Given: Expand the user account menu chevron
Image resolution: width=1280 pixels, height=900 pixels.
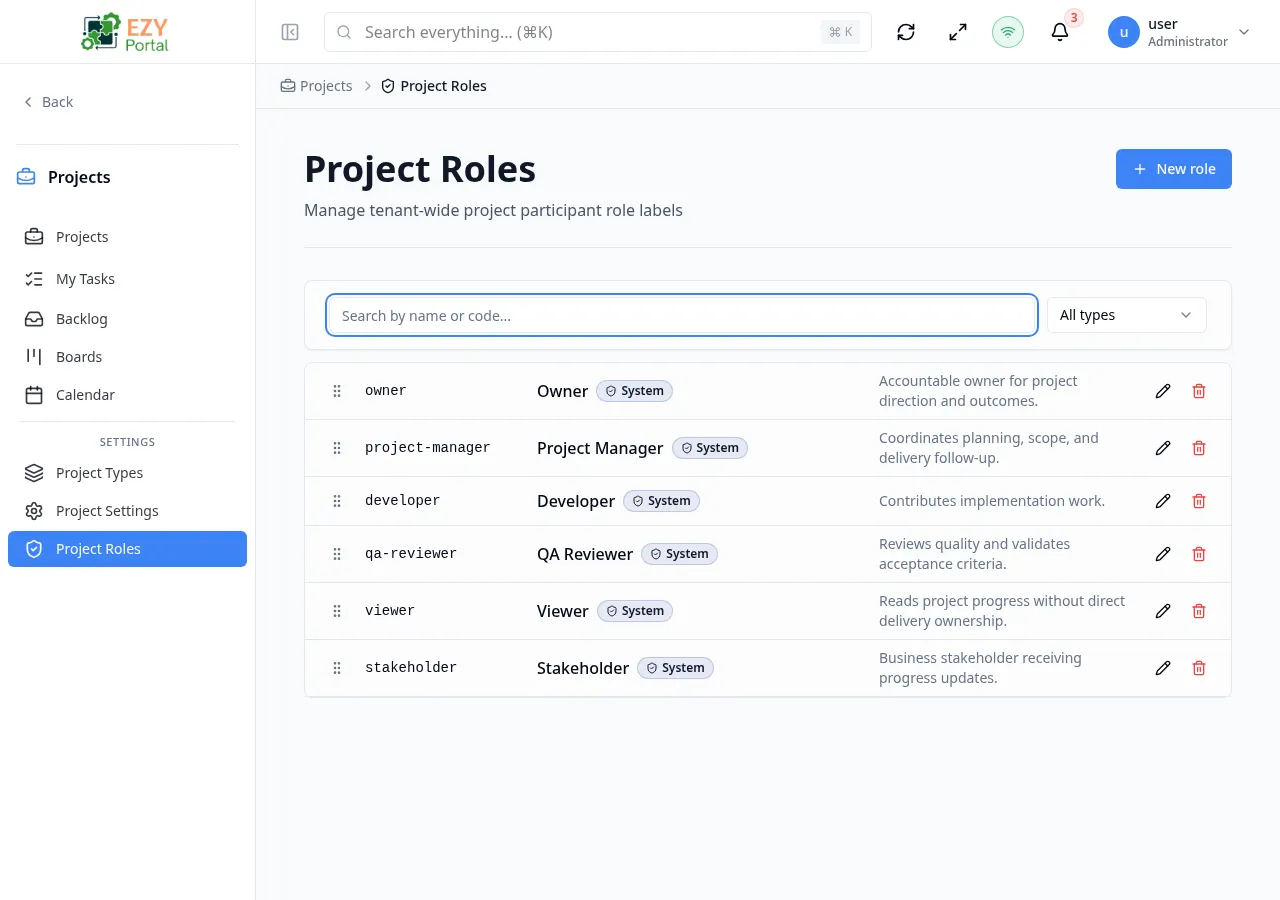Looking at the screenshot, I should 1244,32.
